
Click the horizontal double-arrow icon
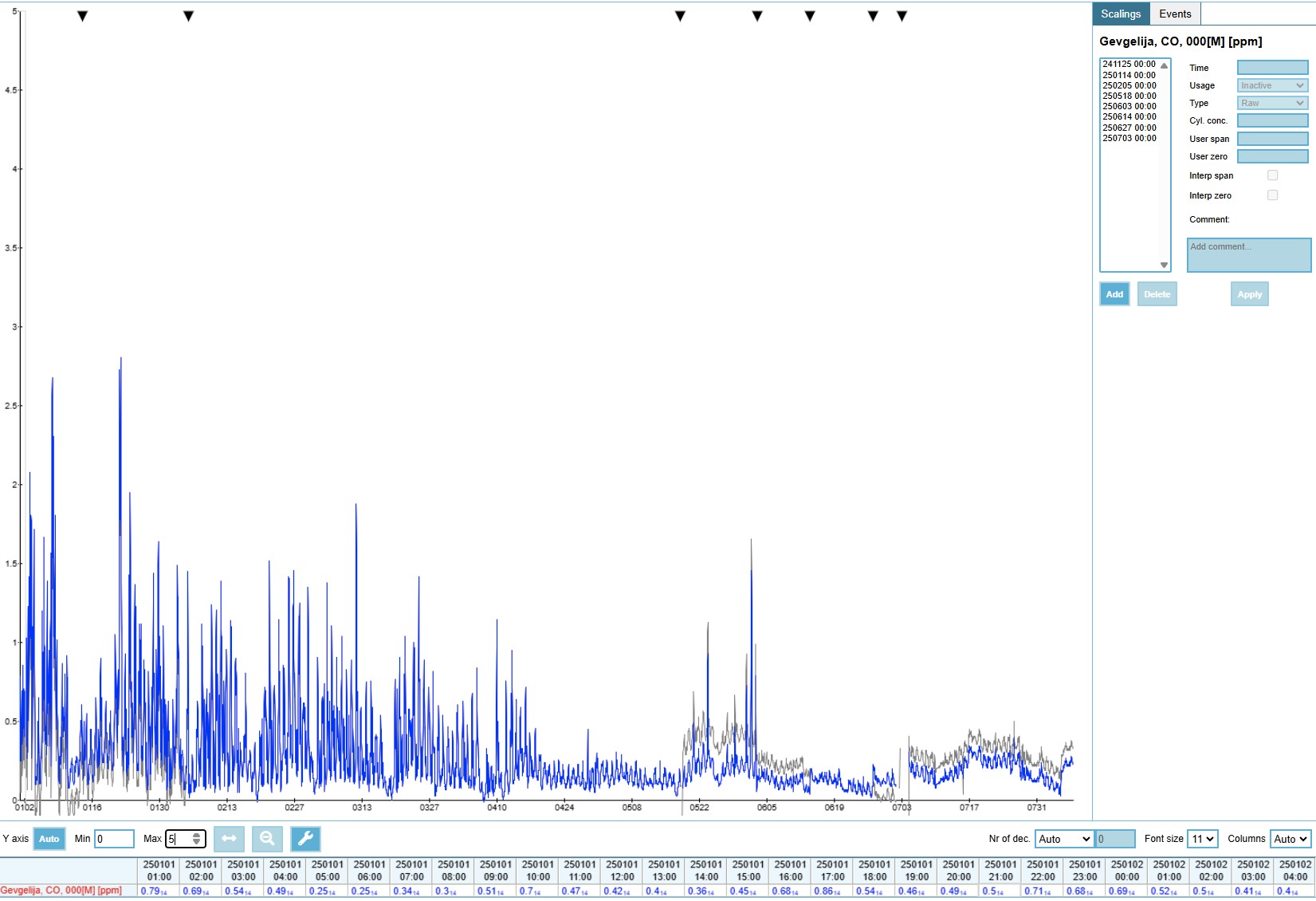click(229, 839)
